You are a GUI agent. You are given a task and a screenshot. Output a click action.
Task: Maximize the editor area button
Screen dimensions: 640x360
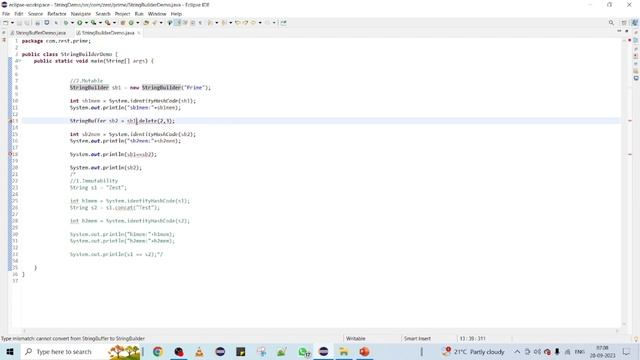tap(627, 31)
